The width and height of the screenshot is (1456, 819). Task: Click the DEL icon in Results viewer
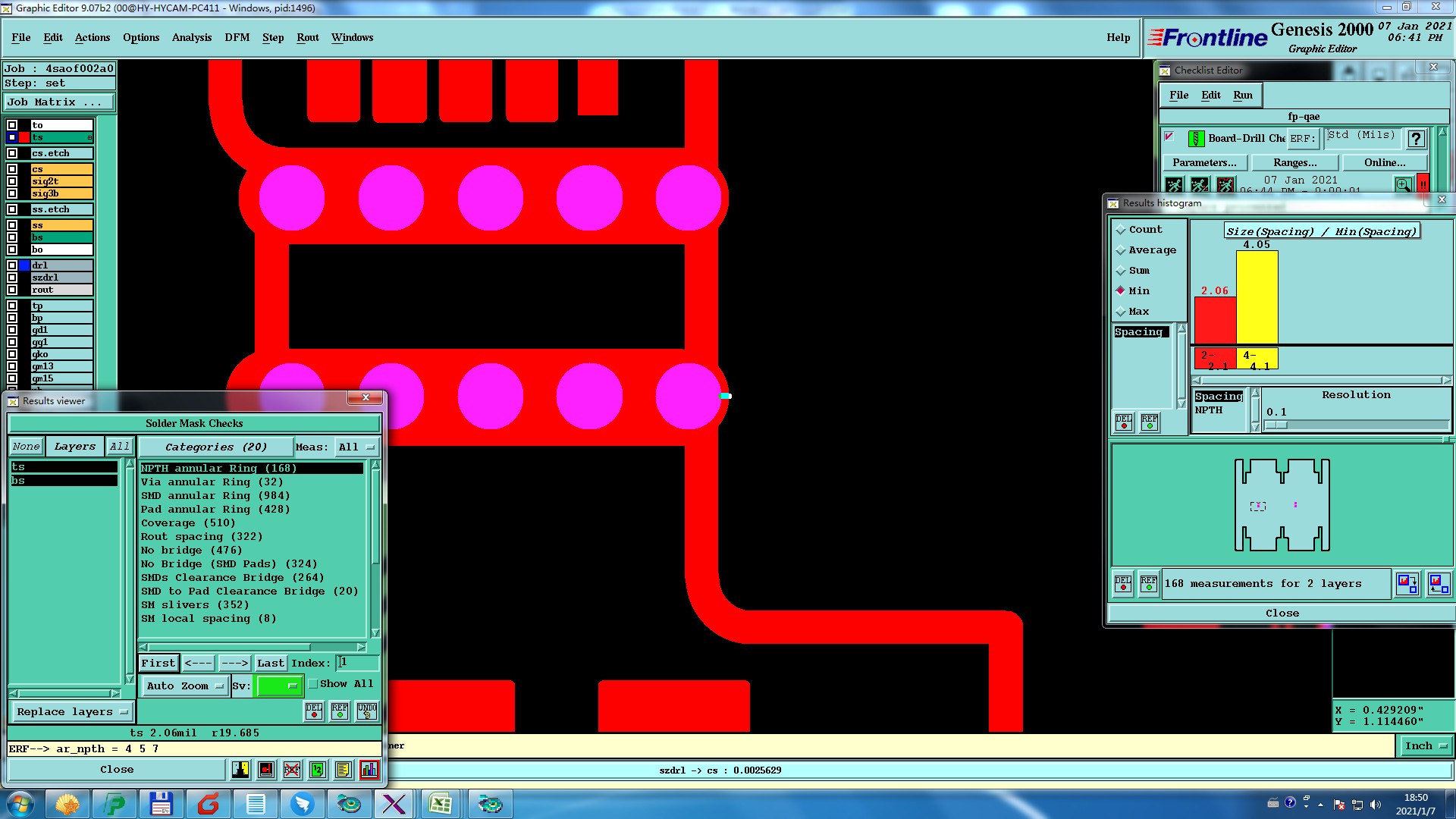click(x=314, y=711)
